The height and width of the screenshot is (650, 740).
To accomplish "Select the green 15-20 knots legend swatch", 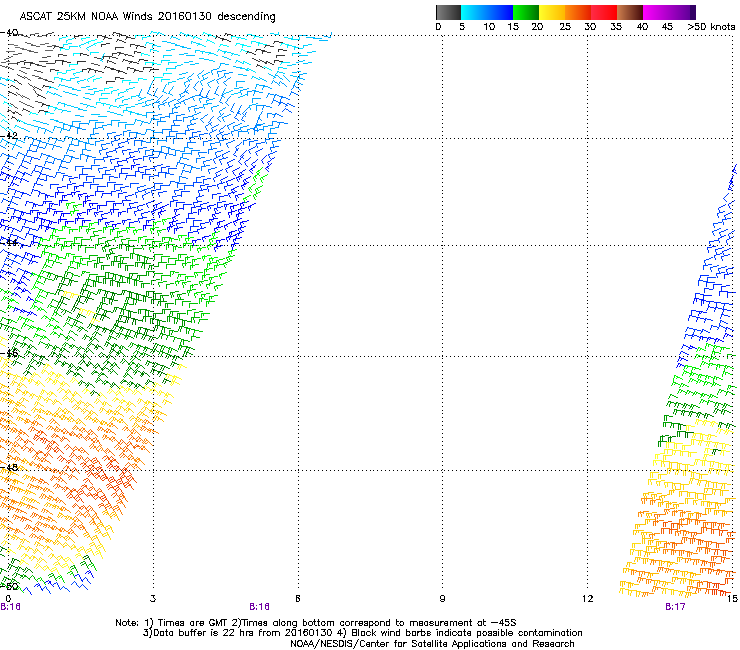I will point(526,12).
